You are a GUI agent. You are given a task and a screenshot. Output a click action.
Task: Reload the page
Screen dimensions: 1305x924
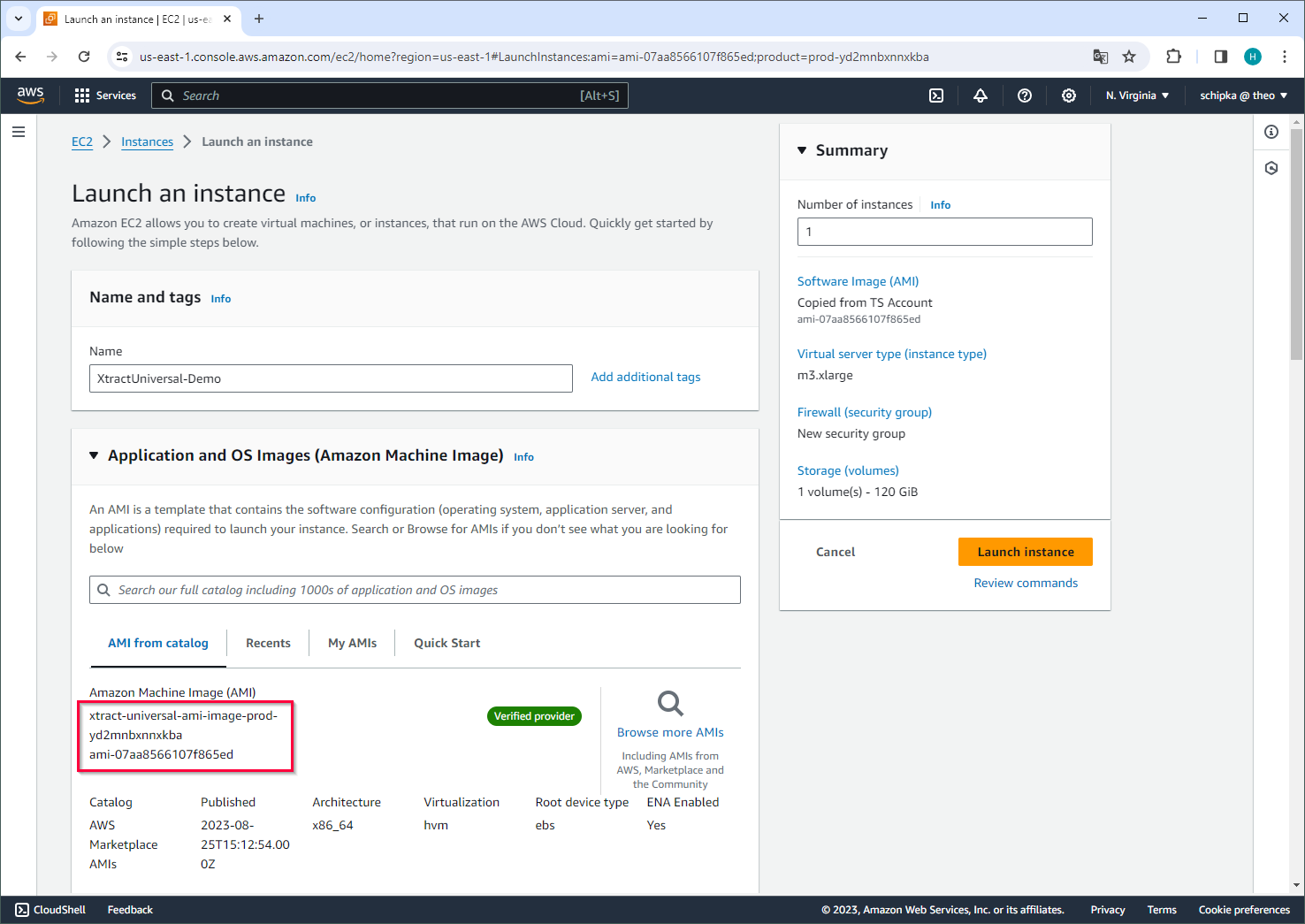pyautogui.click(x=84, y=57)
